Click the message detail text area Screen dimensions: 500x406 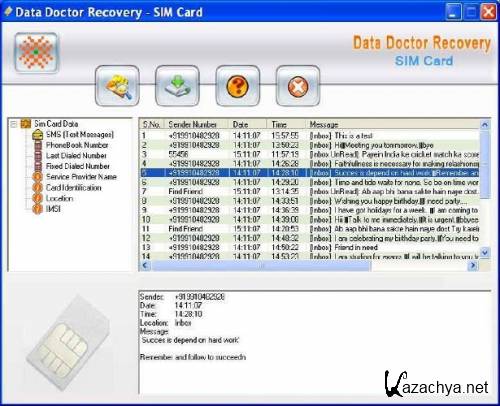click(x=315, y=342)
